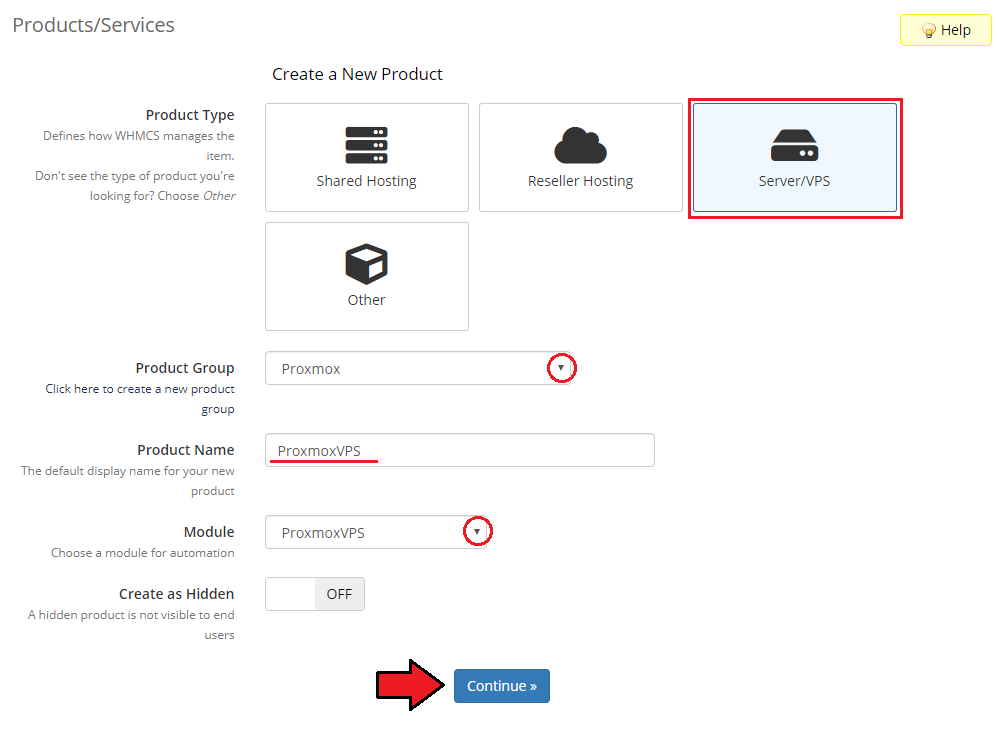
Task: Expand the Module dropdown showing ProxmoxVPS
Action: [x=376, y=532]
